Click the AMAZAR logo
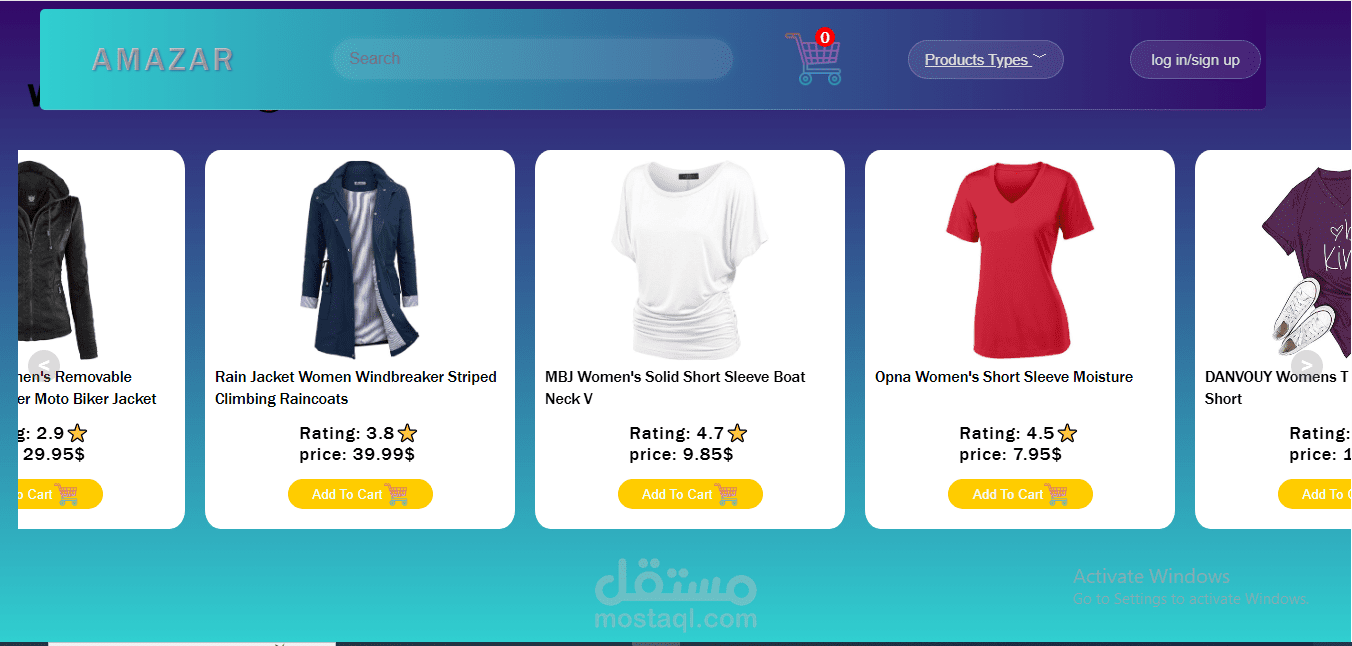Image resolution: width=1352 pixels, height=646 pixels. [x=163, y=60]
